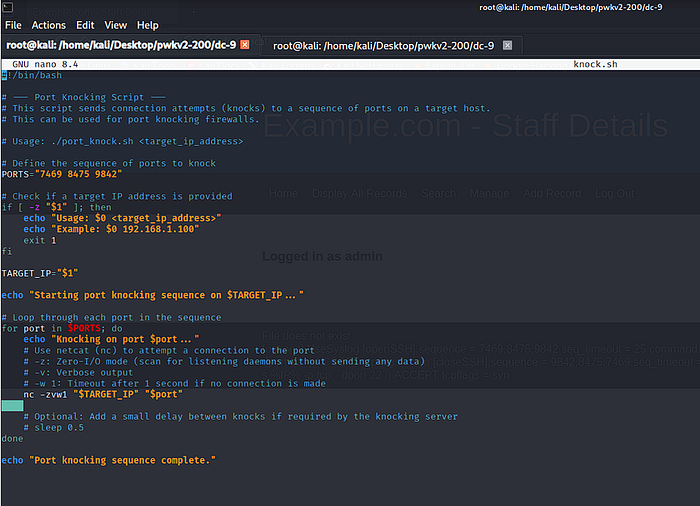Click the echo "Knocking on port $port" line

pyautogui.click(x=111, y=339)
